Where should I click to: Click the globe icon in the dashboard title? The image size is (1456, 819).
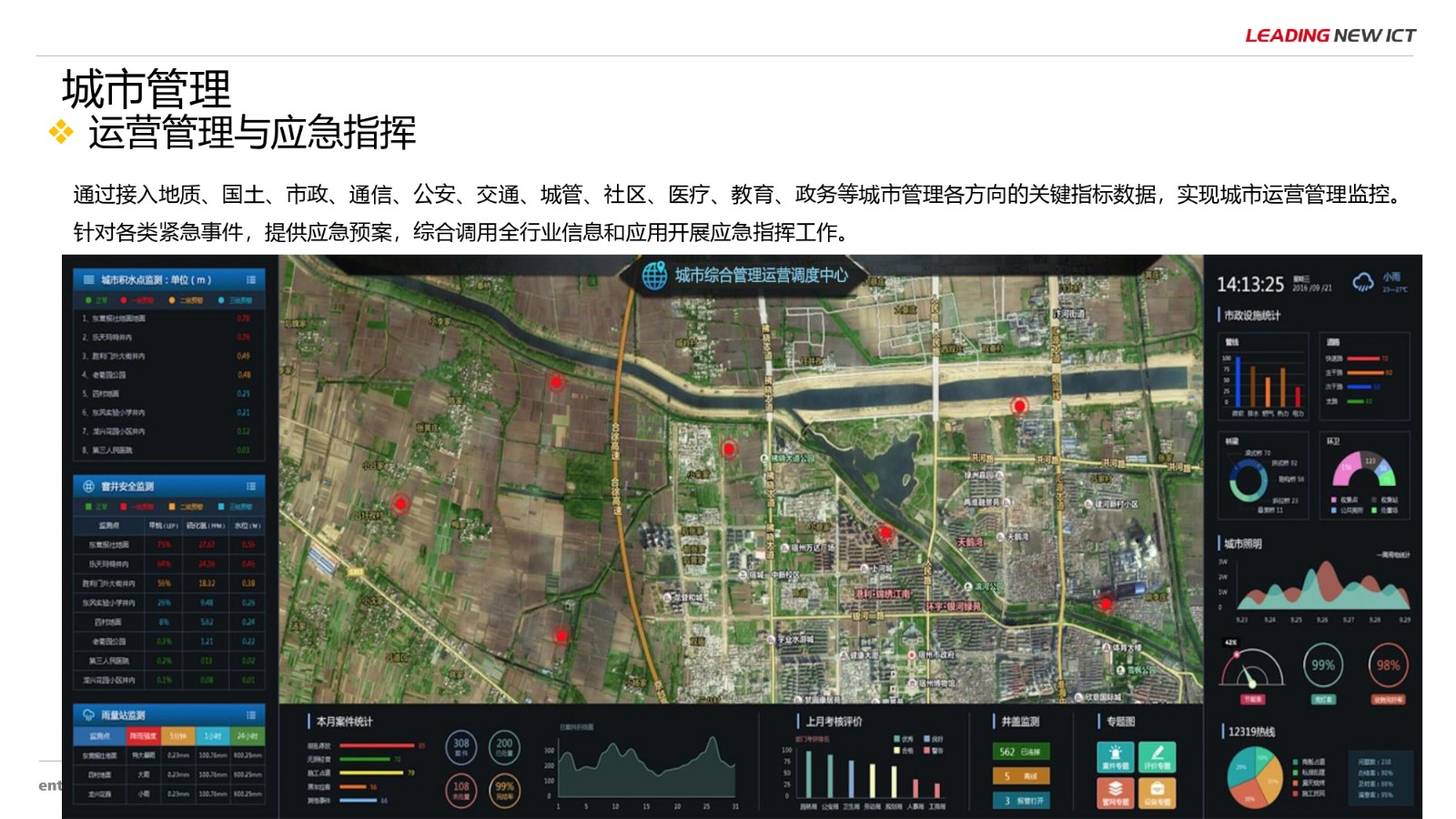pos(654,275)
